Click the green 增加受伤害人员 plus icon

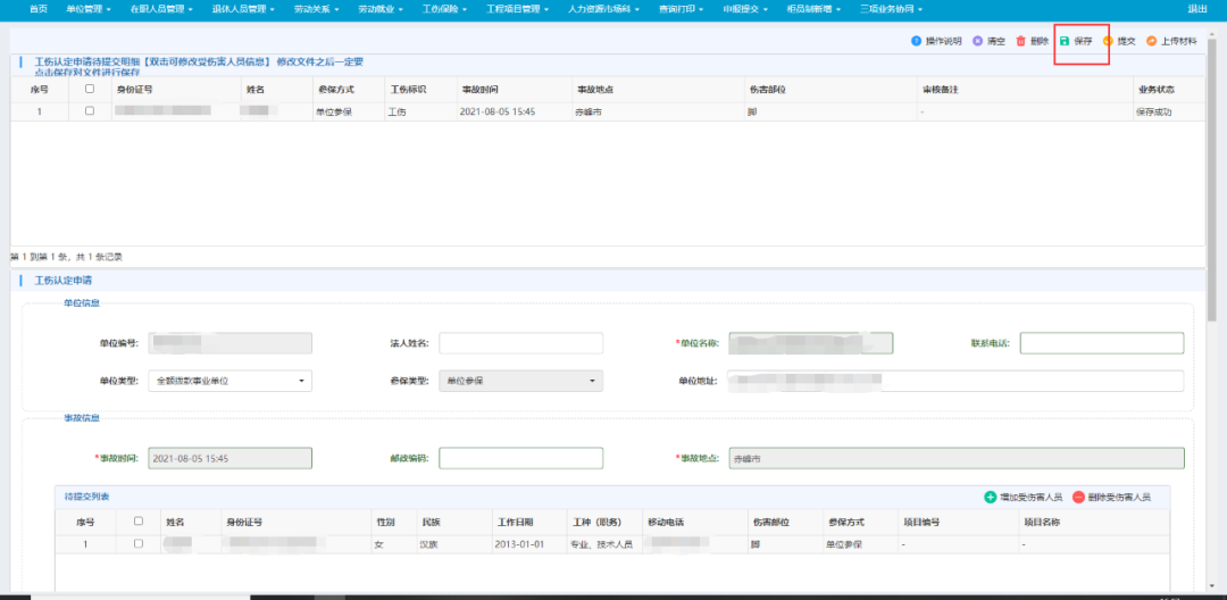pyautogui.click(x=990, y=497)
